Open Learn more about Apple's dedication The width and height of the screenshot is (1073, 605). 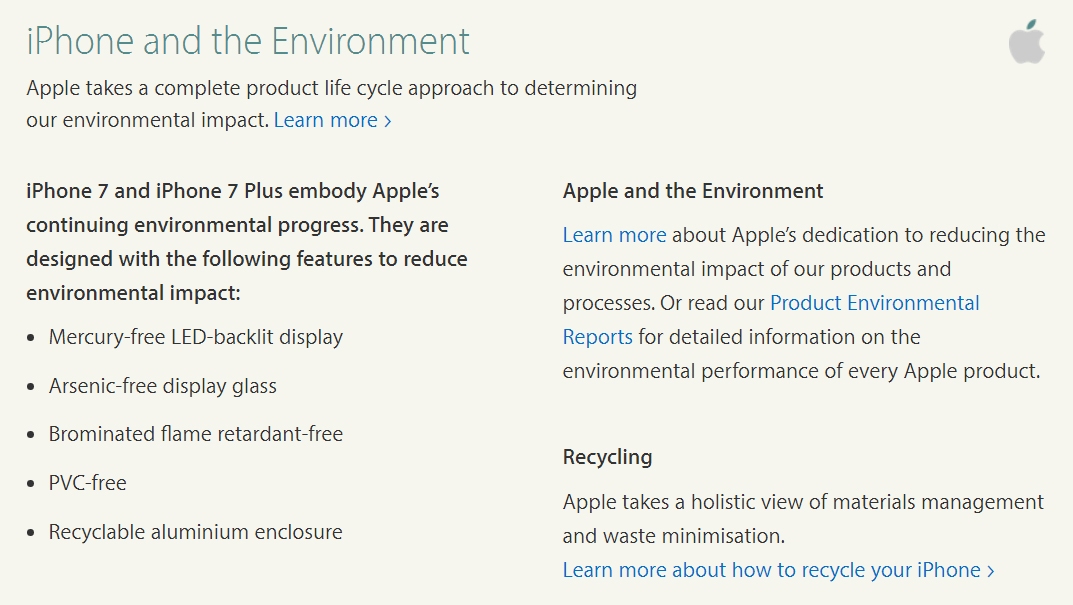[x=614, y=235]
